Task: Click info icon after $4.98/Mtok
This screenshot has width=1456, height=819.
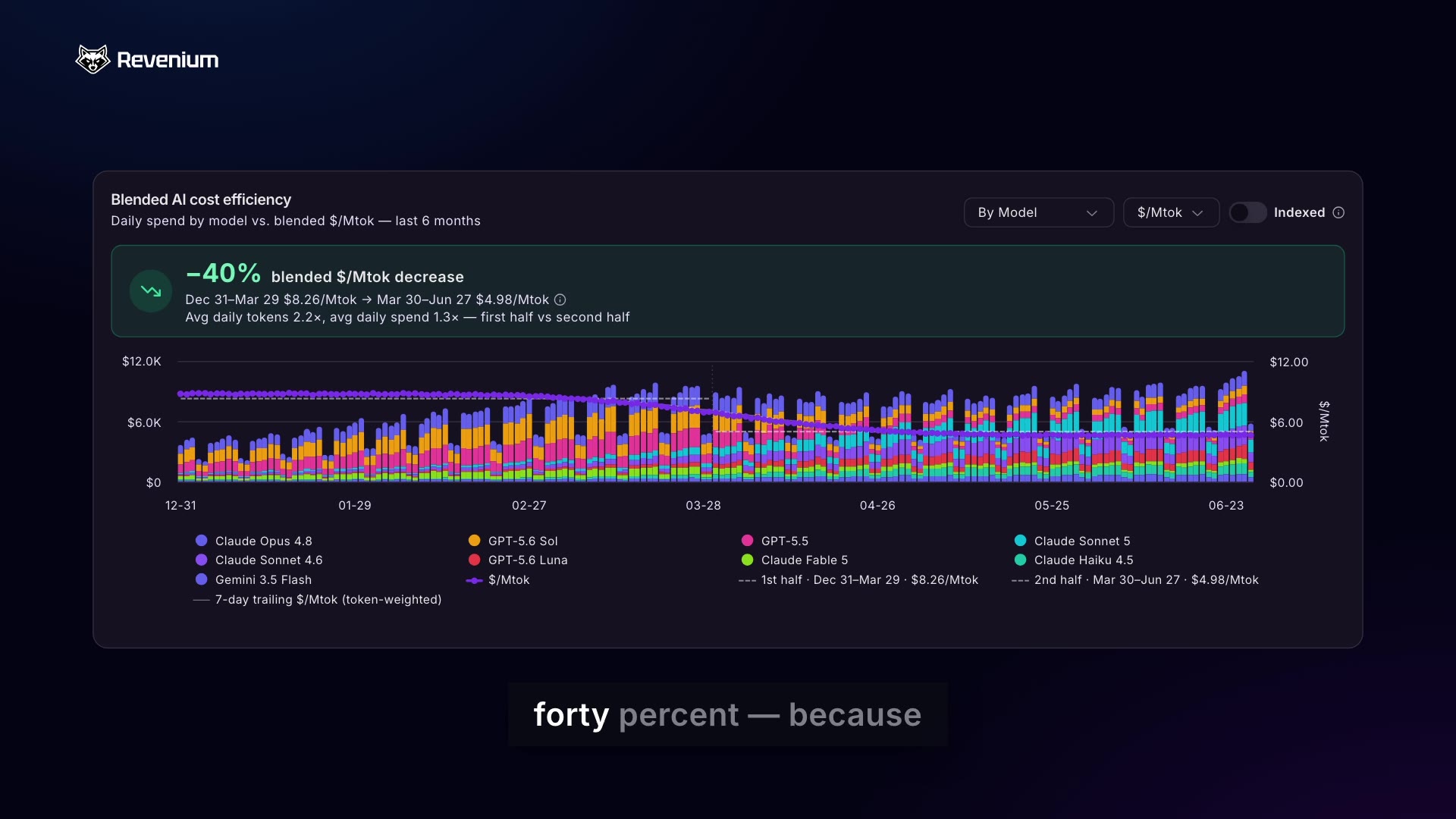Action: tap(560, 300)
